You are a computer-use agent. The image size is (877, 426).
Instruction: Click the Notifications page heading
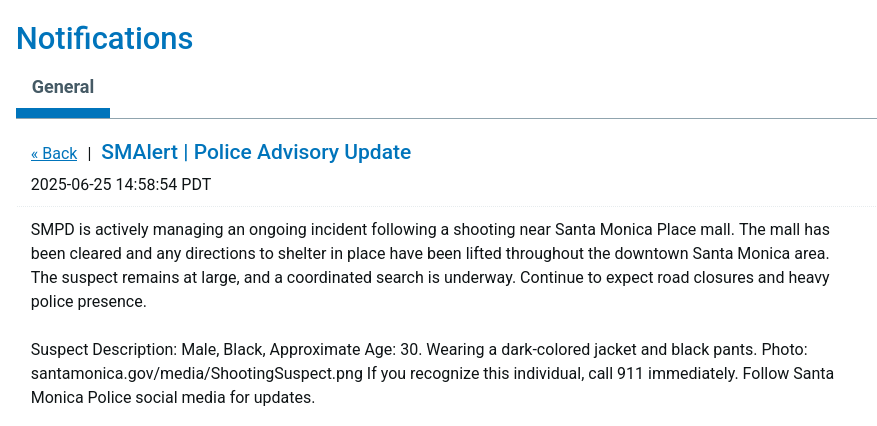coord(105,38)
